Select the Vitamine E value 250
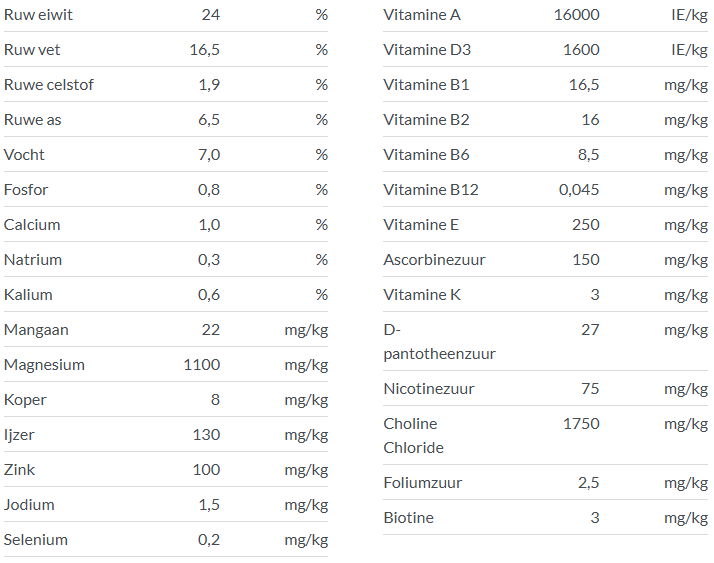Image resolution: width=714 pixels, height=563 pixels. click(x=585, y=225)
